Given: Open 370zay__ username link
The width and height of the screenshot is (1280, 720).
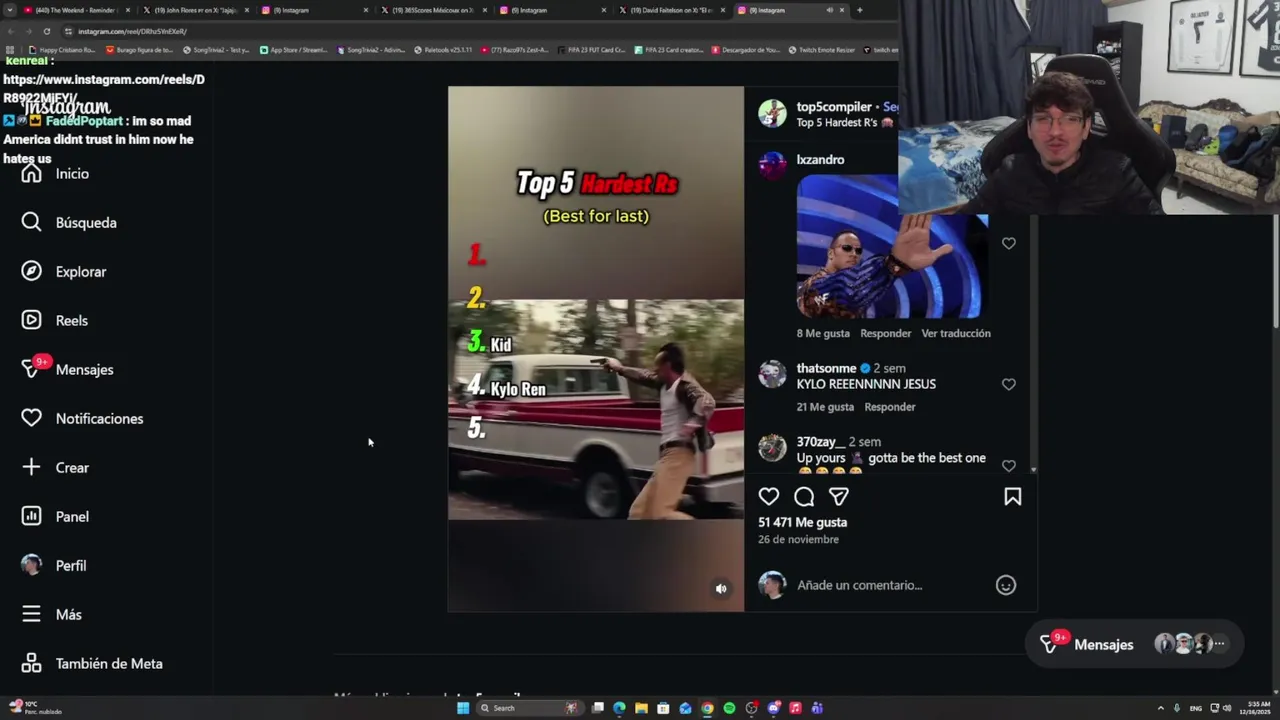Looking at the screenshot, I should pyautogui.click(x=820, y=442).
